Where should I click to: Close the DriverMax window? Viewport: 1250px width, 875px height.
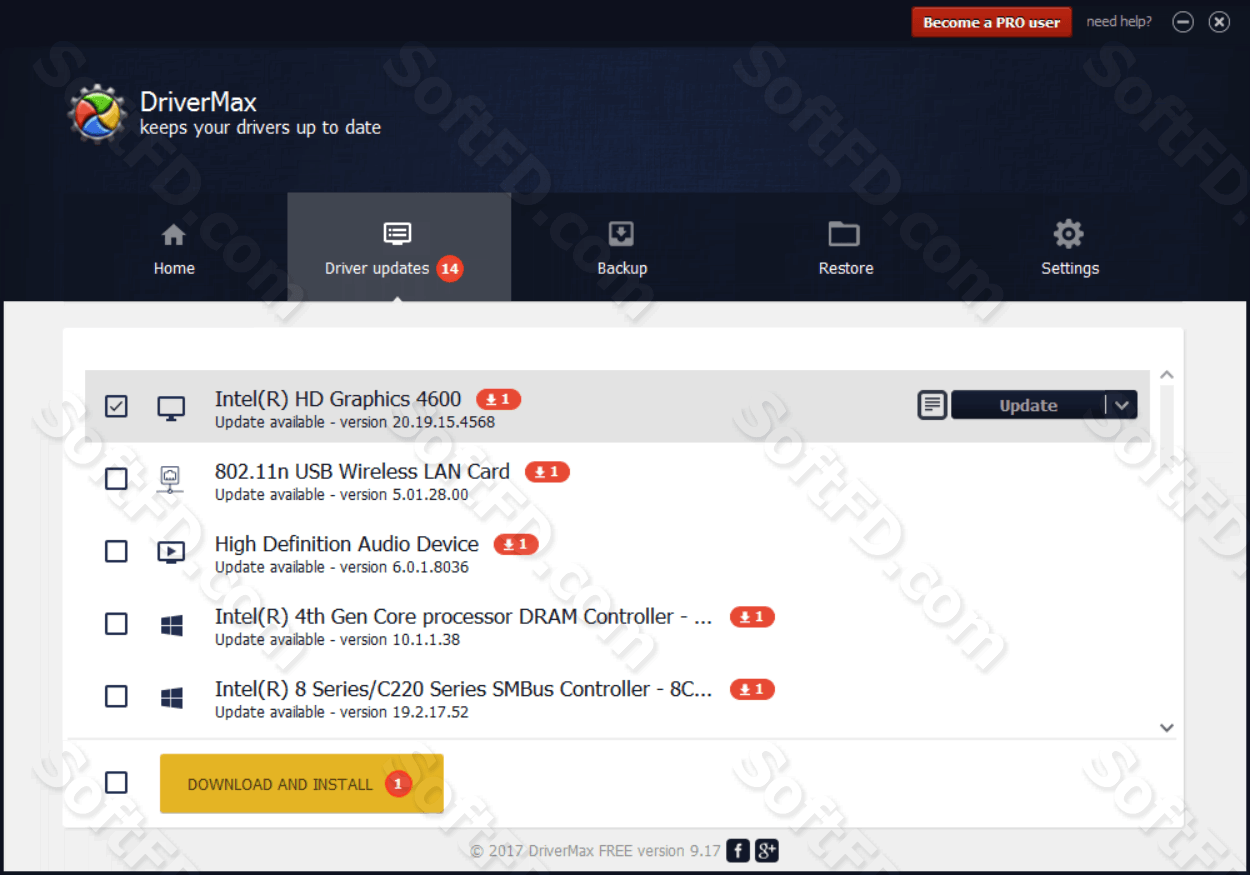coord(1219,22)
